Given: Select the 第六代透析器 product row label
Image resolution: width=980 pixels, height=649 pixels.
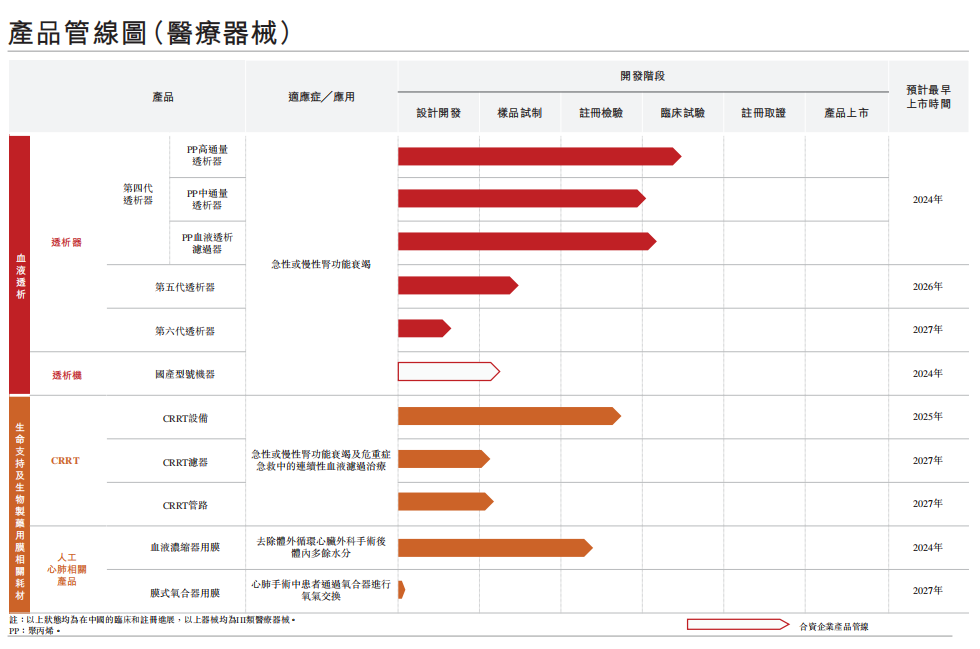Looking at the screenshot, I should point(185,331).
